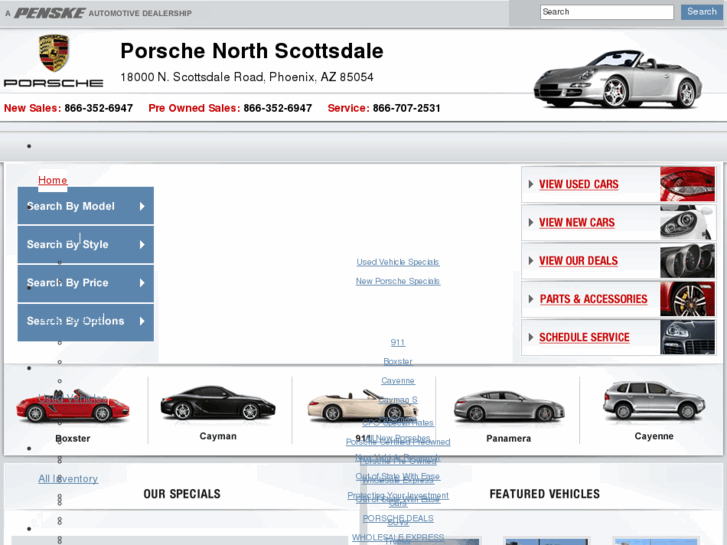Click the Boxster model label
Image resolution: width=727 pixels, height=545 pixels.
coord(73,438)
